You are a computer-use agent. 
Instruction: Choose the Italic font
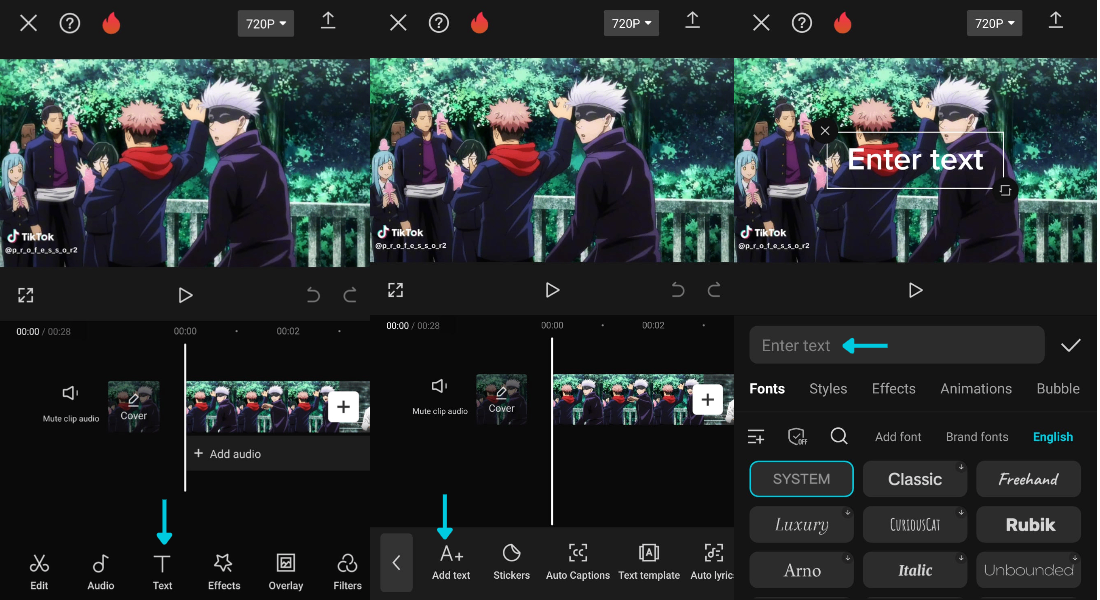point(915,570)
